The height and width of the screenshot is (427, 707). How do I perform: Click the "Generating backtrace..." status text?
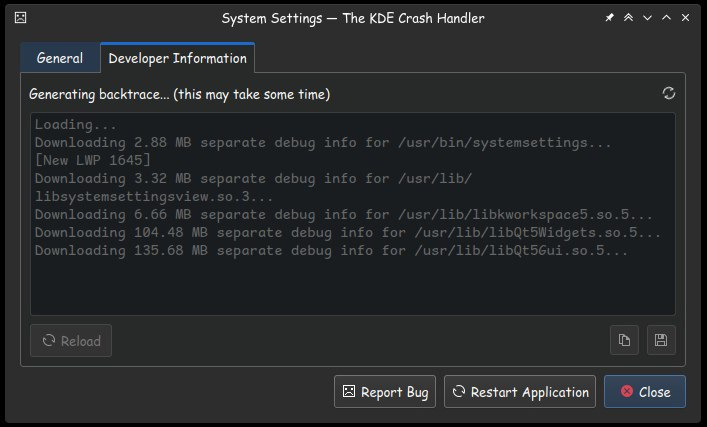point(179,94)
